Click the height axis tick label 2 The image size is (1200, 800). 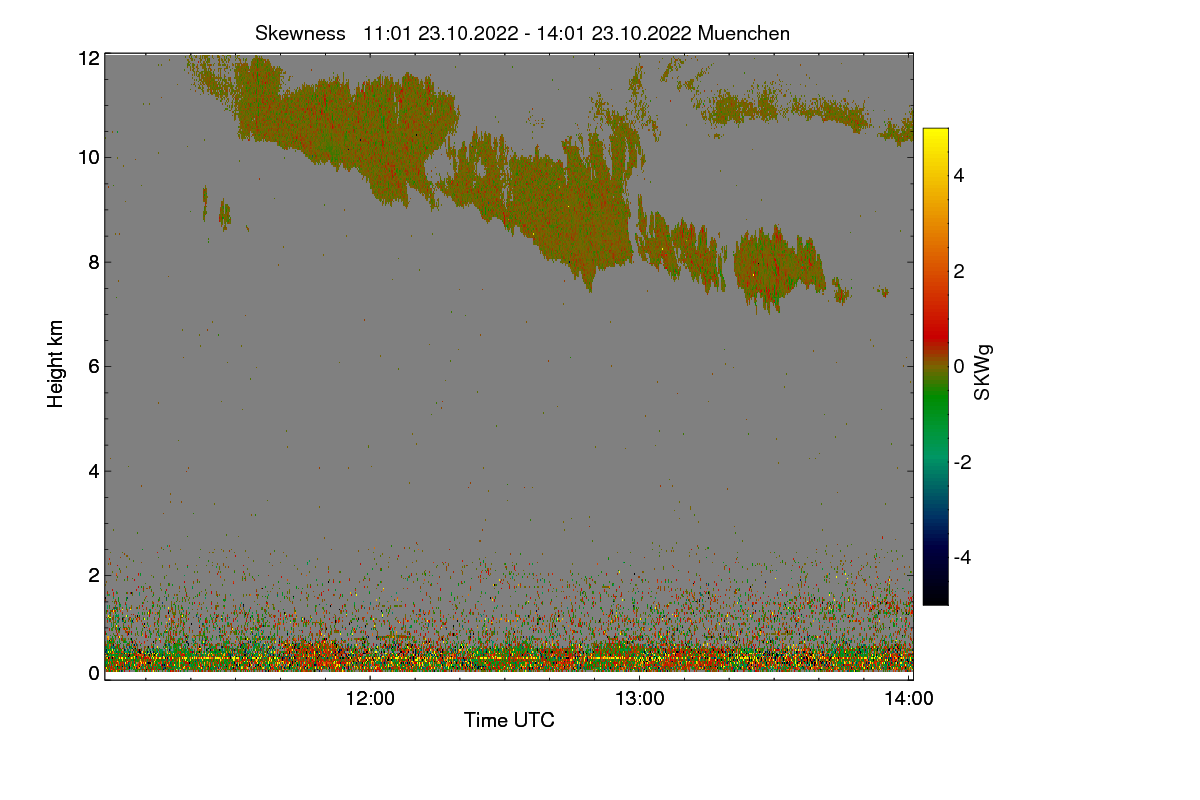[93, 574]
